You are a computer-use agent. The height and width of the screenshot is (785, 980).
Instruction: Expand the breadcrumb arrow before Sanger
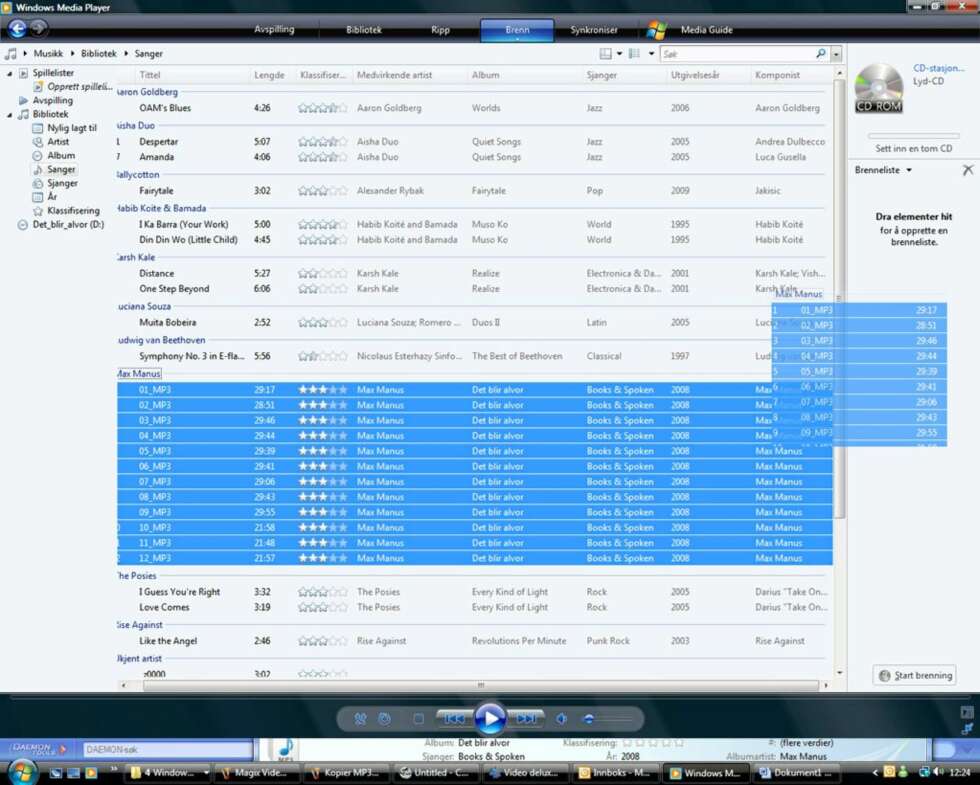126,54
